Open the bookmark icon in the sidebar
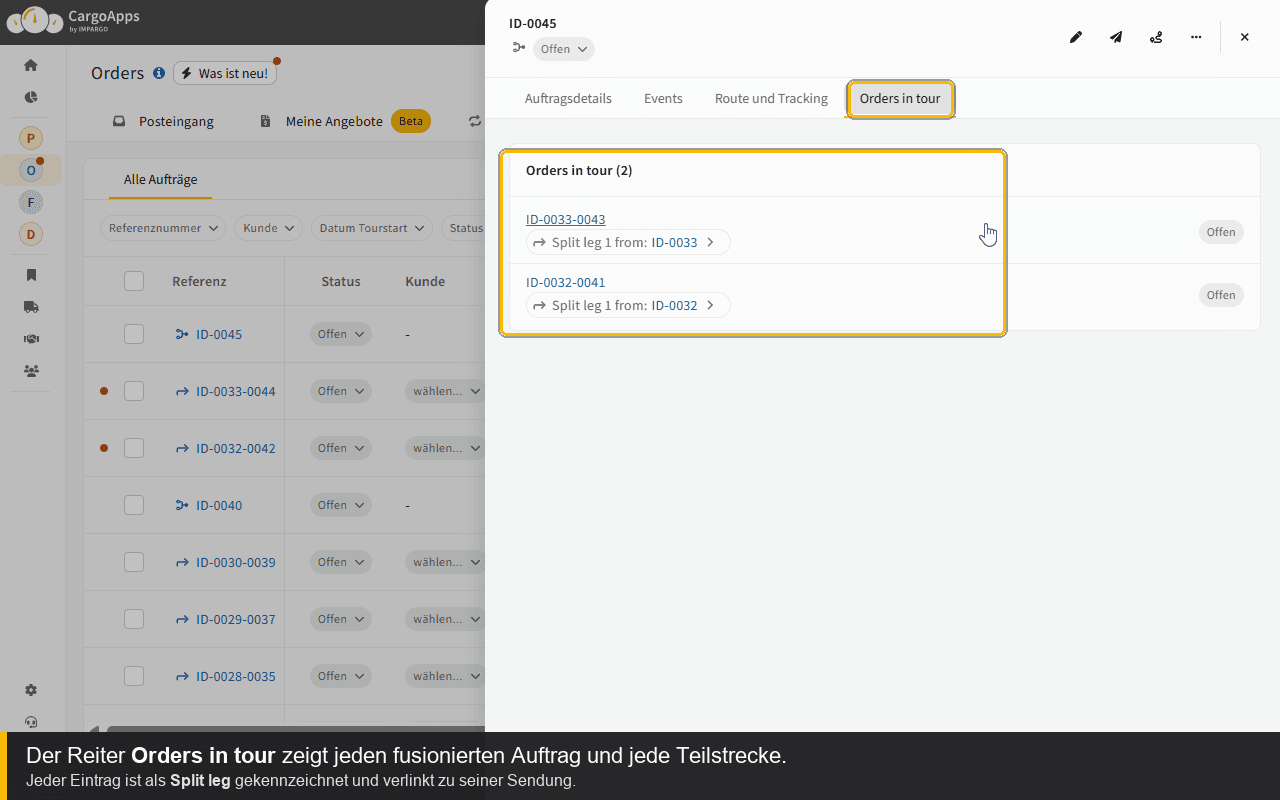Viewport: 1280px width, 800px height. (31, 275)
